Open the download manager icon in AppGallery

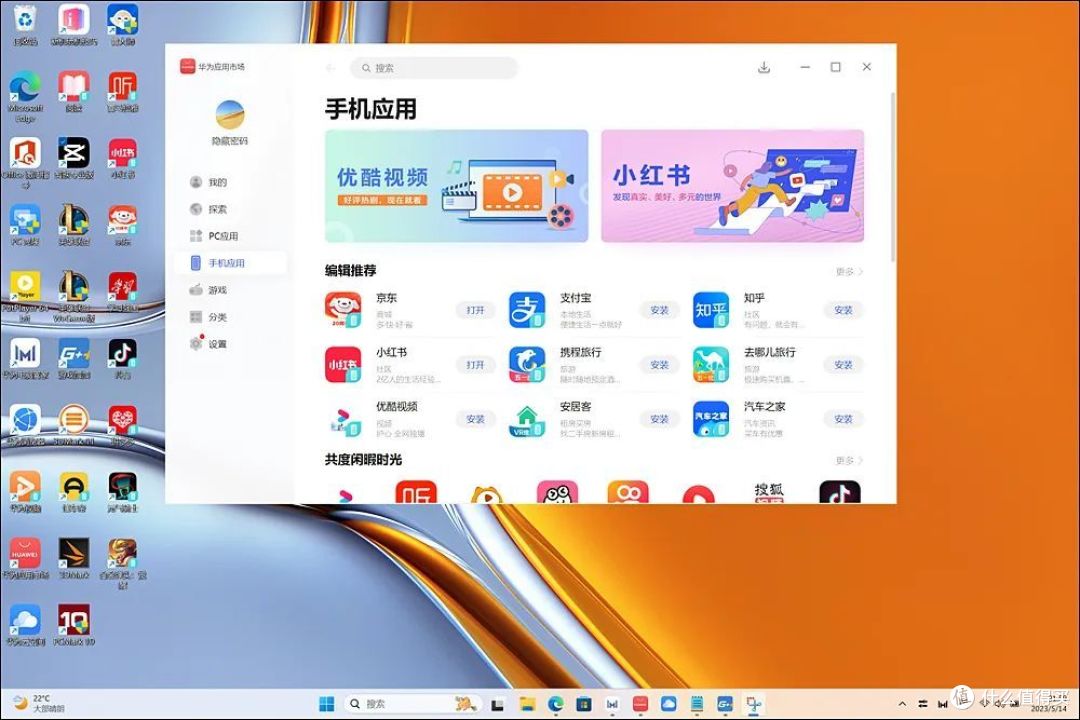764,68
